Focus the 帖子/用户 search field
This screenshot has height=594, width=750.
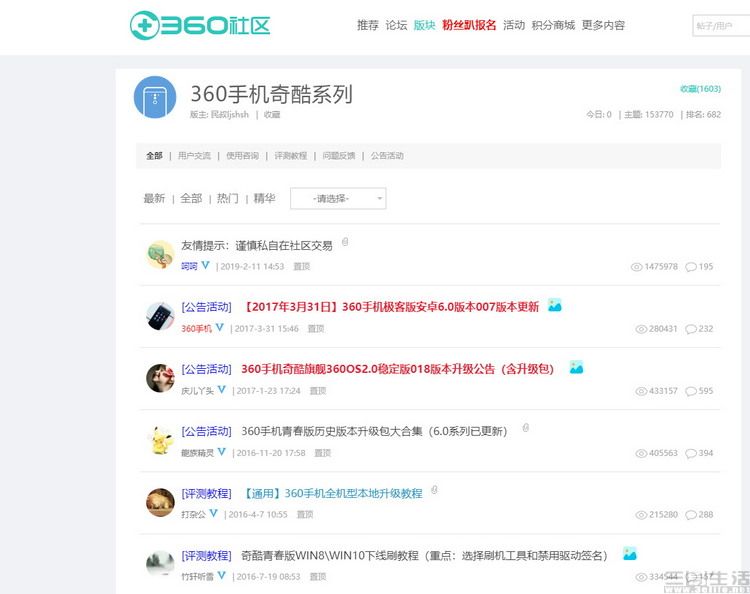(x=720, y=26)
